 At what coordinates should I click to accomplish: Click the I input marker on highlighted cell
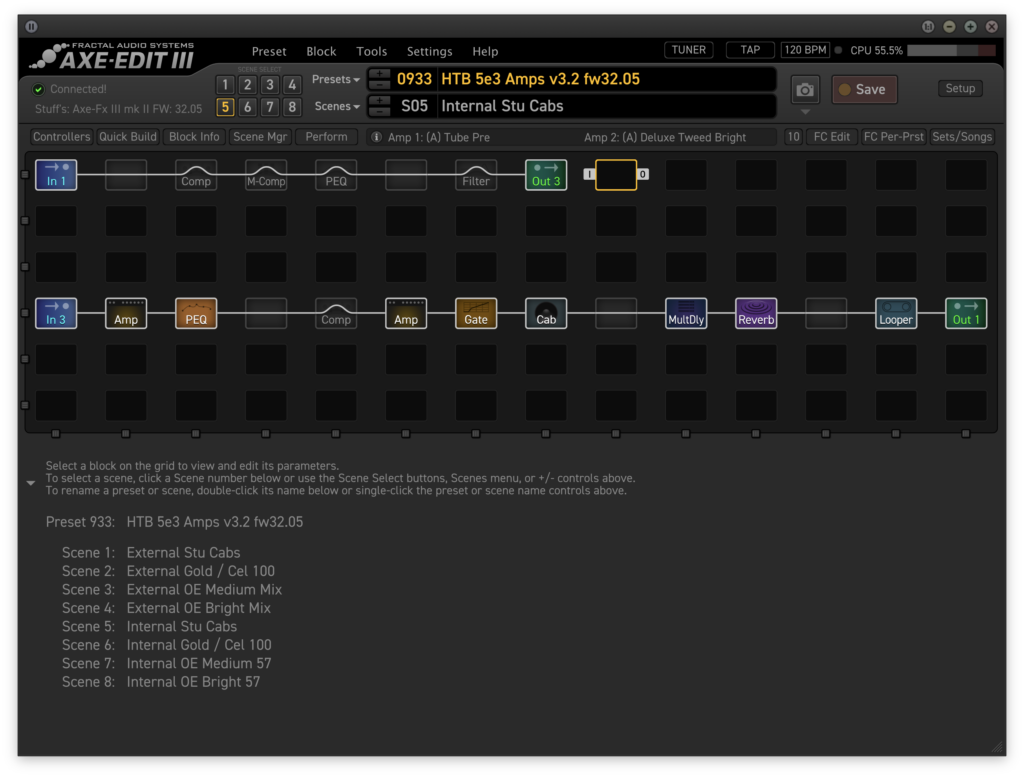[x=589, y=174]
